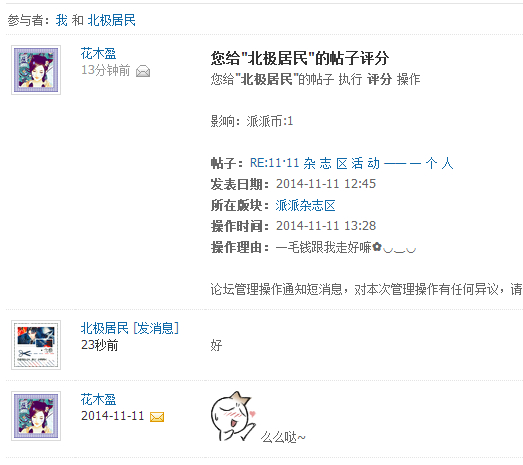The width and height of the screenshot is (523, 465).
Task: Click the 发消息 link
Action: (156, 328)
